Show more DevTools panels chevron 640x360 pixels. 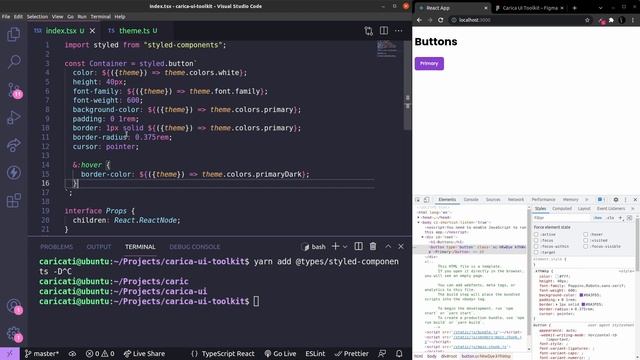[587, 200]
